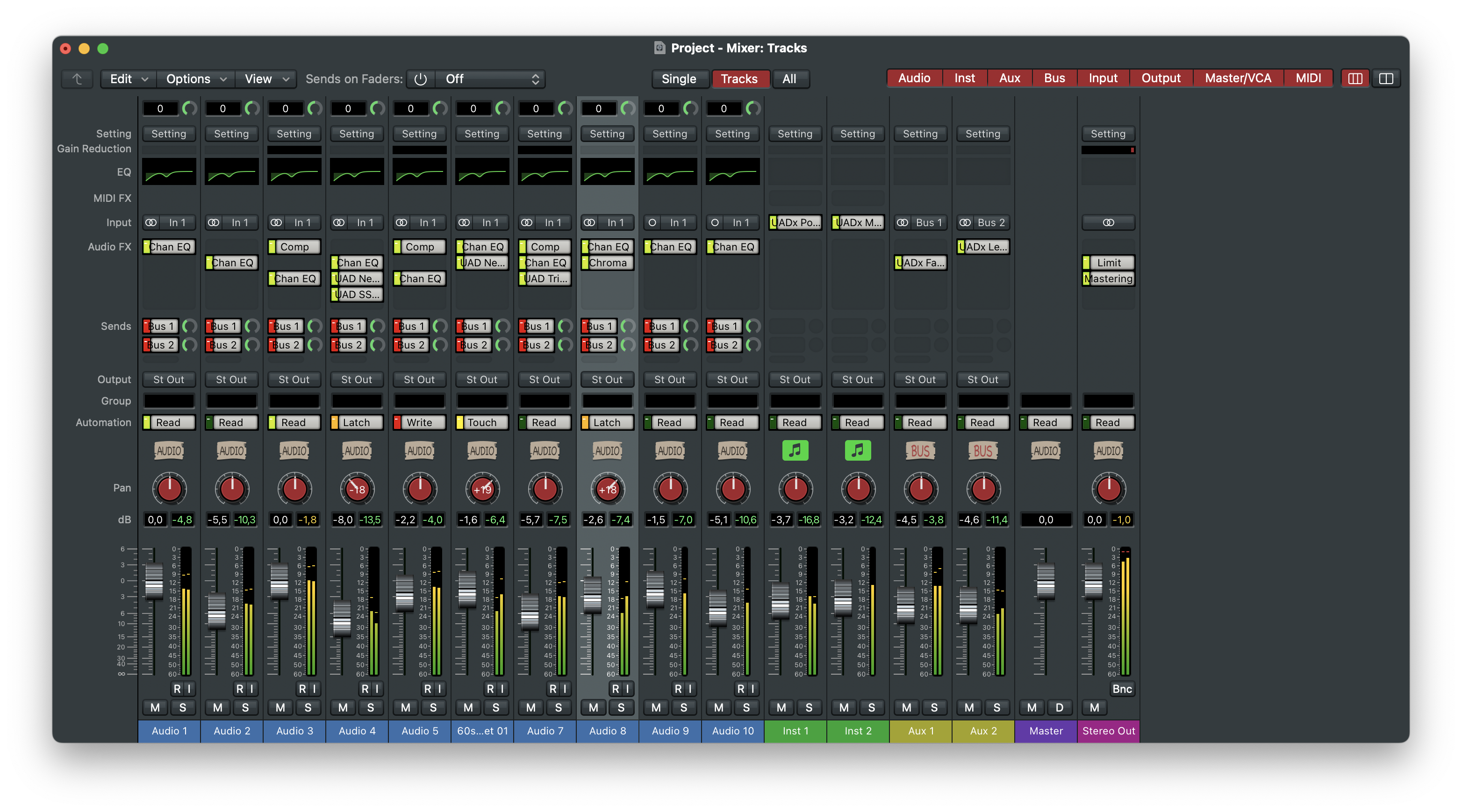1462x812 pixels.
Task: Solo the Audio 2 channel
Action: coord(245,708)
